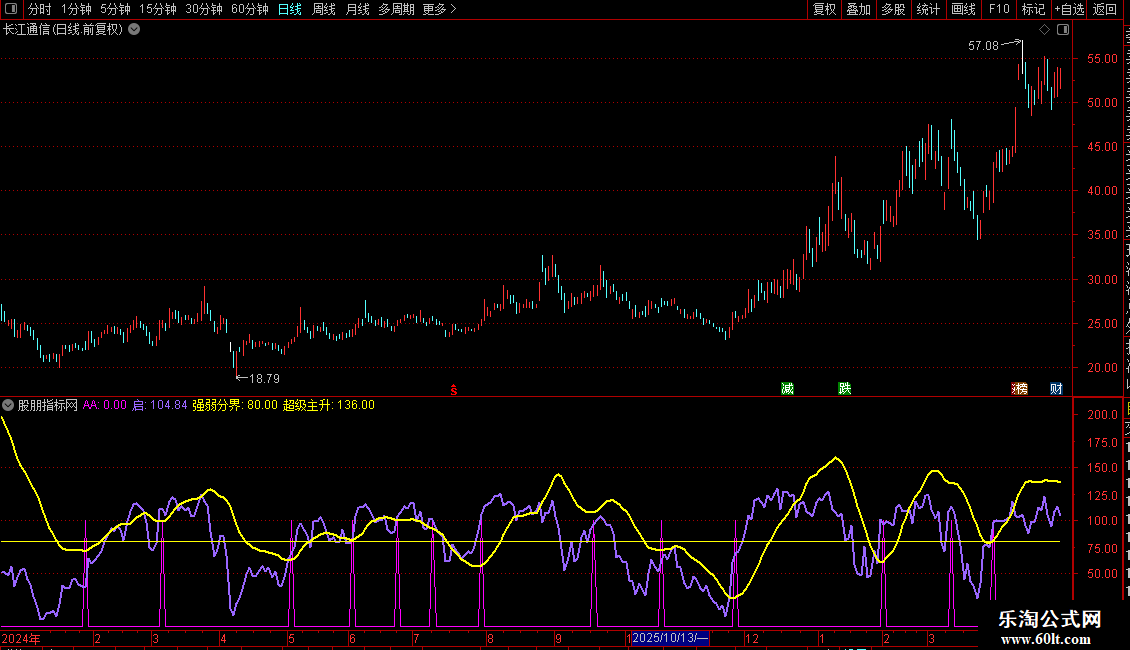Click the 复权 button
Image resolution: width=1130 pixels, height=650 pixels.
tap(824, 9)
